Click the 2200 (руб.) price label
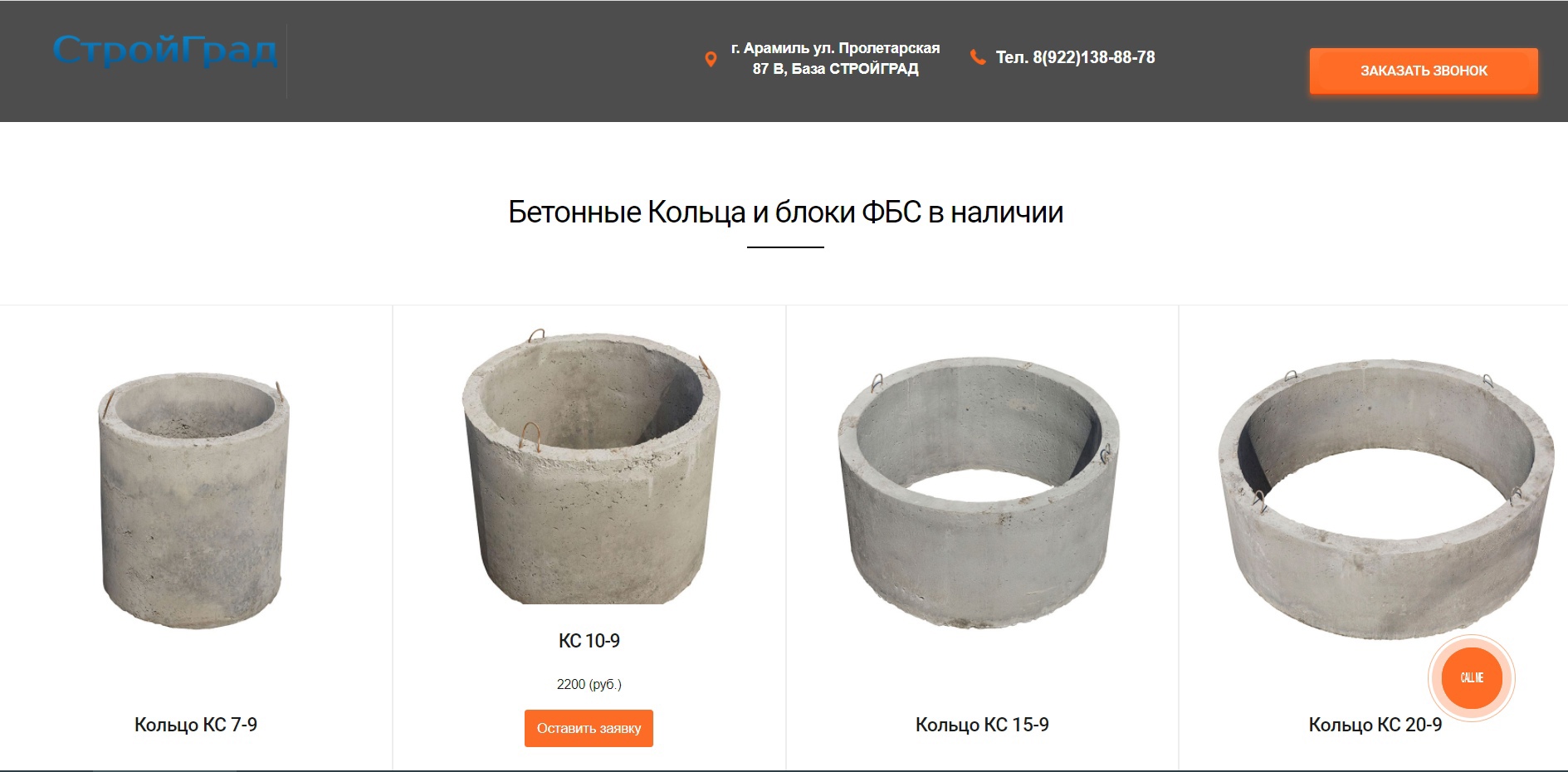Image resolution: width=1568 pixels, height=772 pixels. [589, 684]
